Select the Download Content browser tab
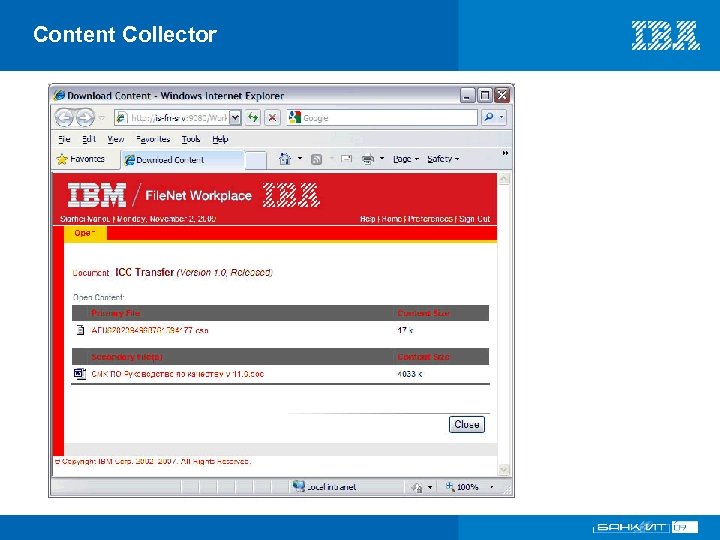720x540 pixels. 183,160
